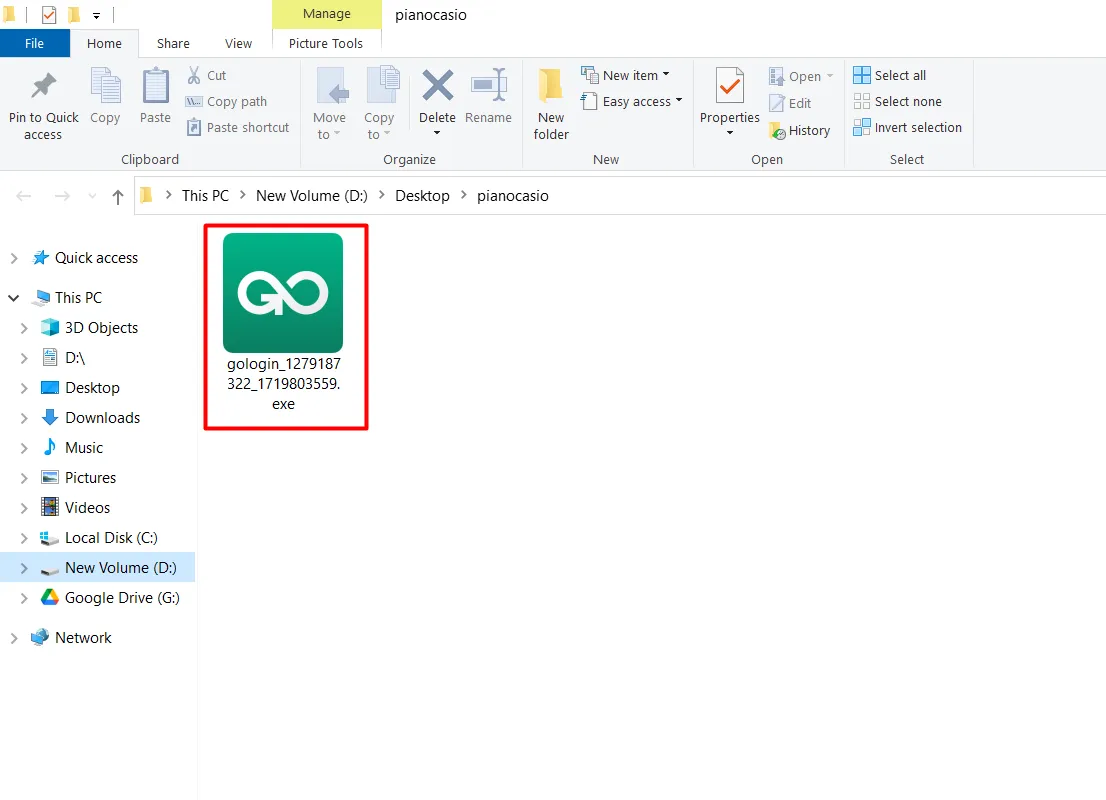Viewport: 1106px width, 800px height.
Task: Open the Properties checkmark icon
Action: pos(730,88)
